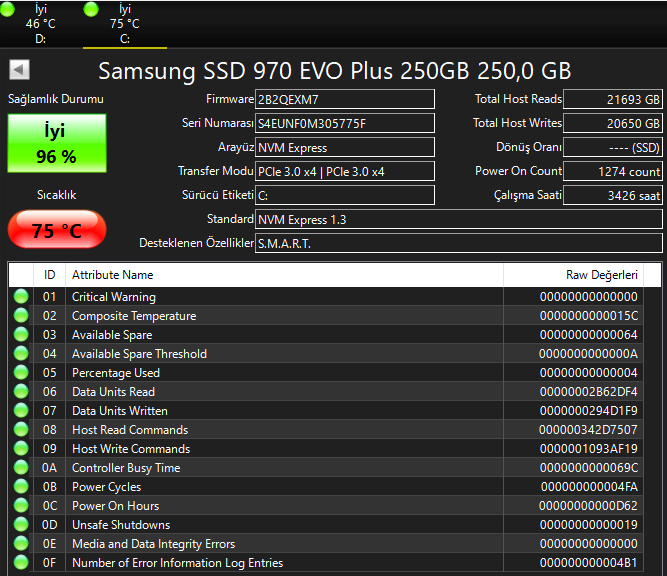Screen dimensions: 667x576
Task: Select the C: drive tab at 75 °C
Action: [x=125, y=24]
